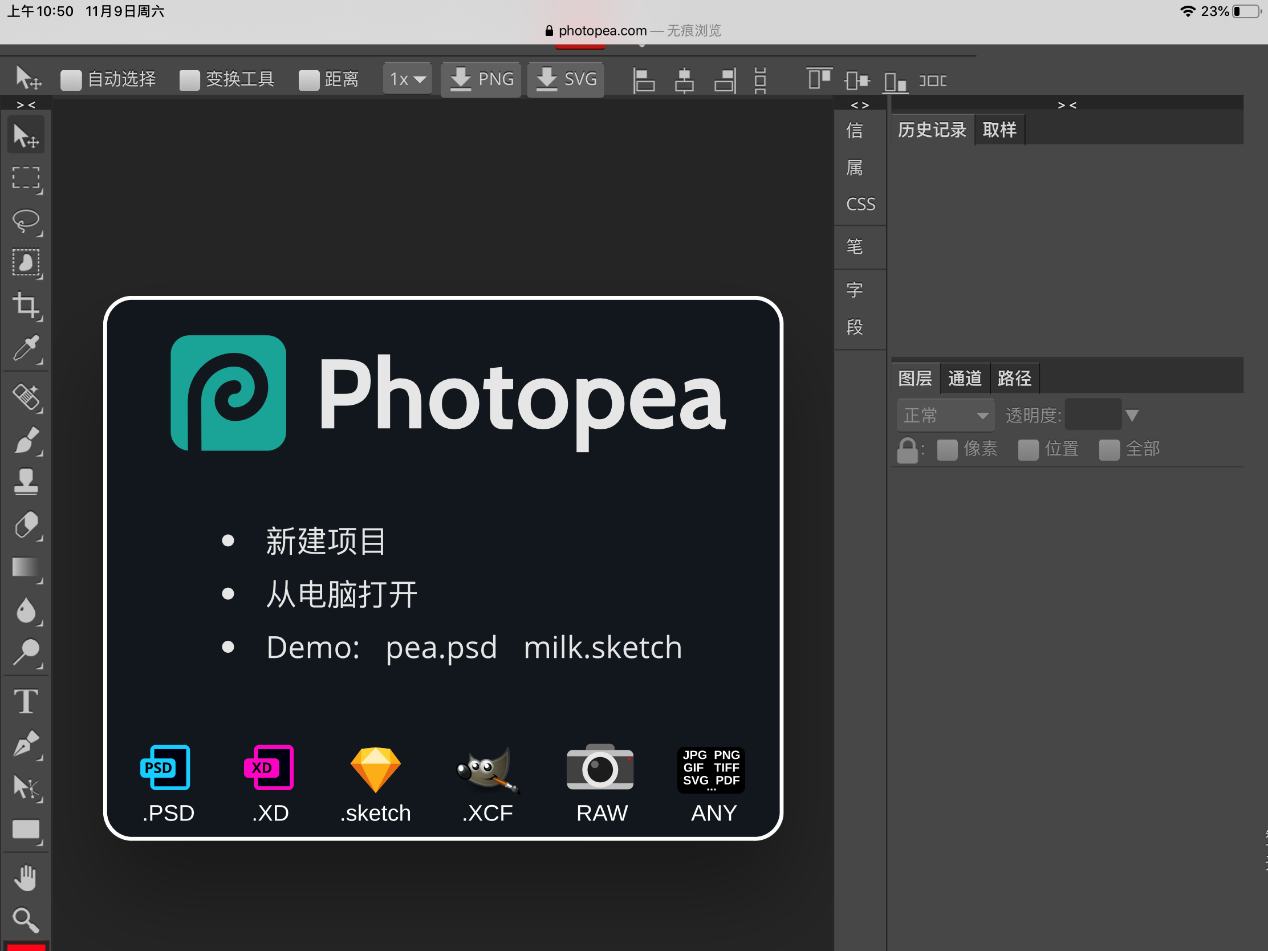Expand the left toolbar with the >< handle
1268x951 pixels.
[x=26, y=104]
